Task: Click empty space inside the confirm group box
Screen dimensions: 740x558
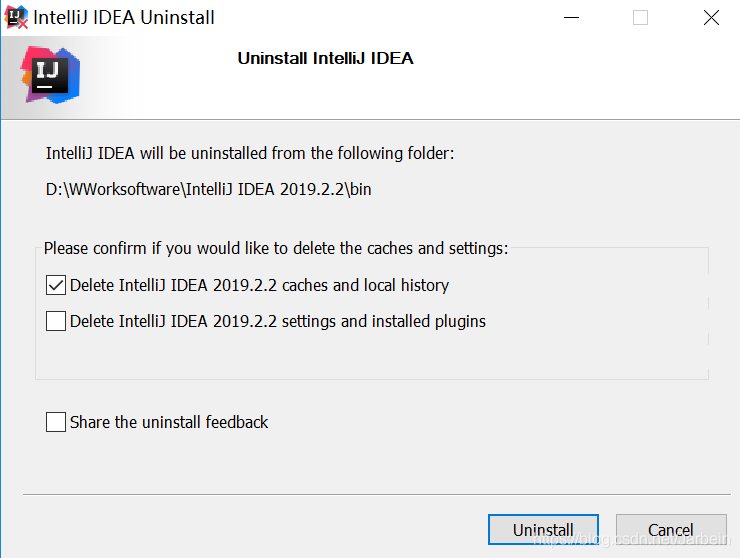Action: click(370, 355)
